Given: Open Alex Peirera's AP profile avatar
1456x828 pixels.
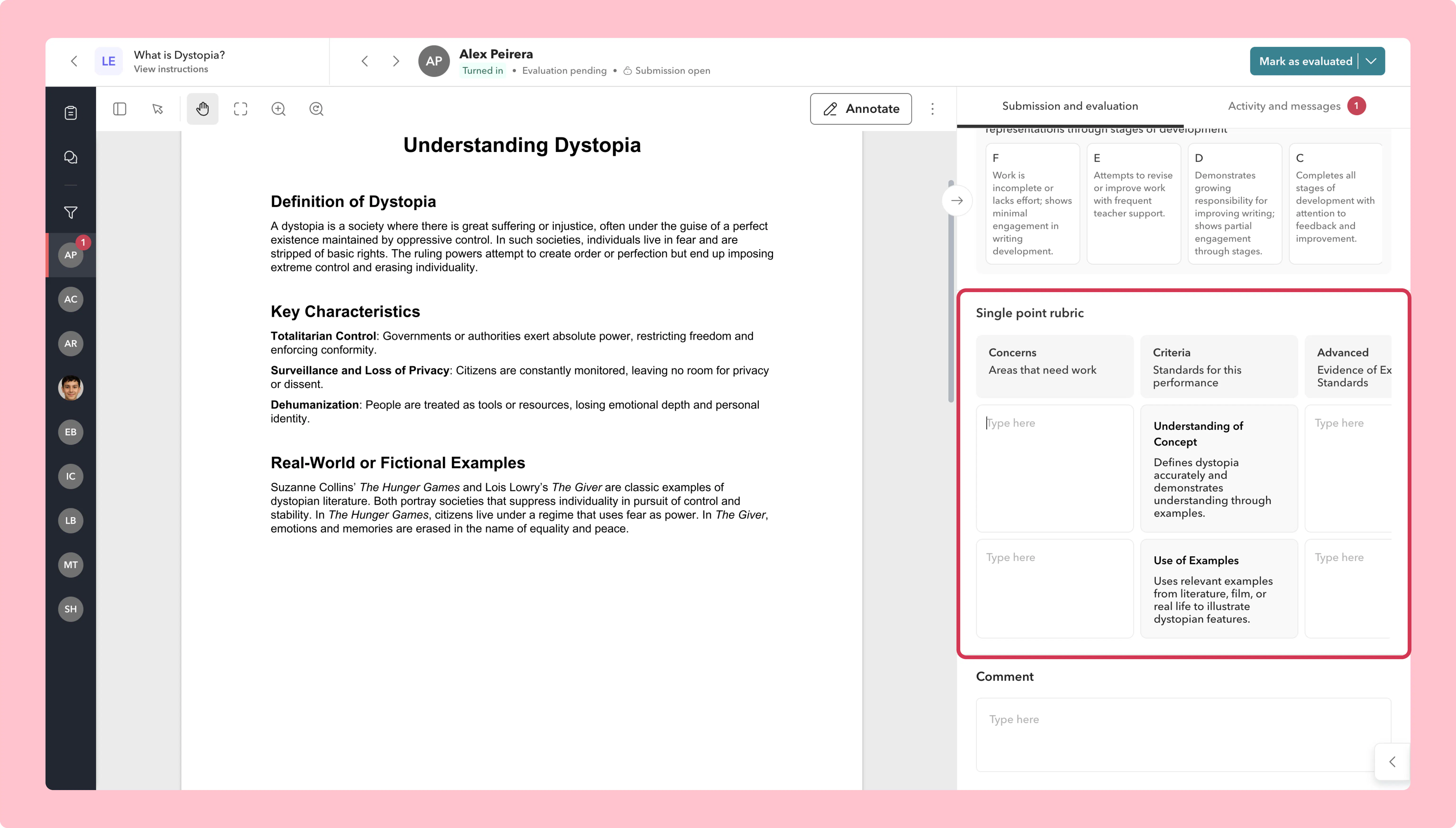Looking at the screenshot, I should click(434, 61).
